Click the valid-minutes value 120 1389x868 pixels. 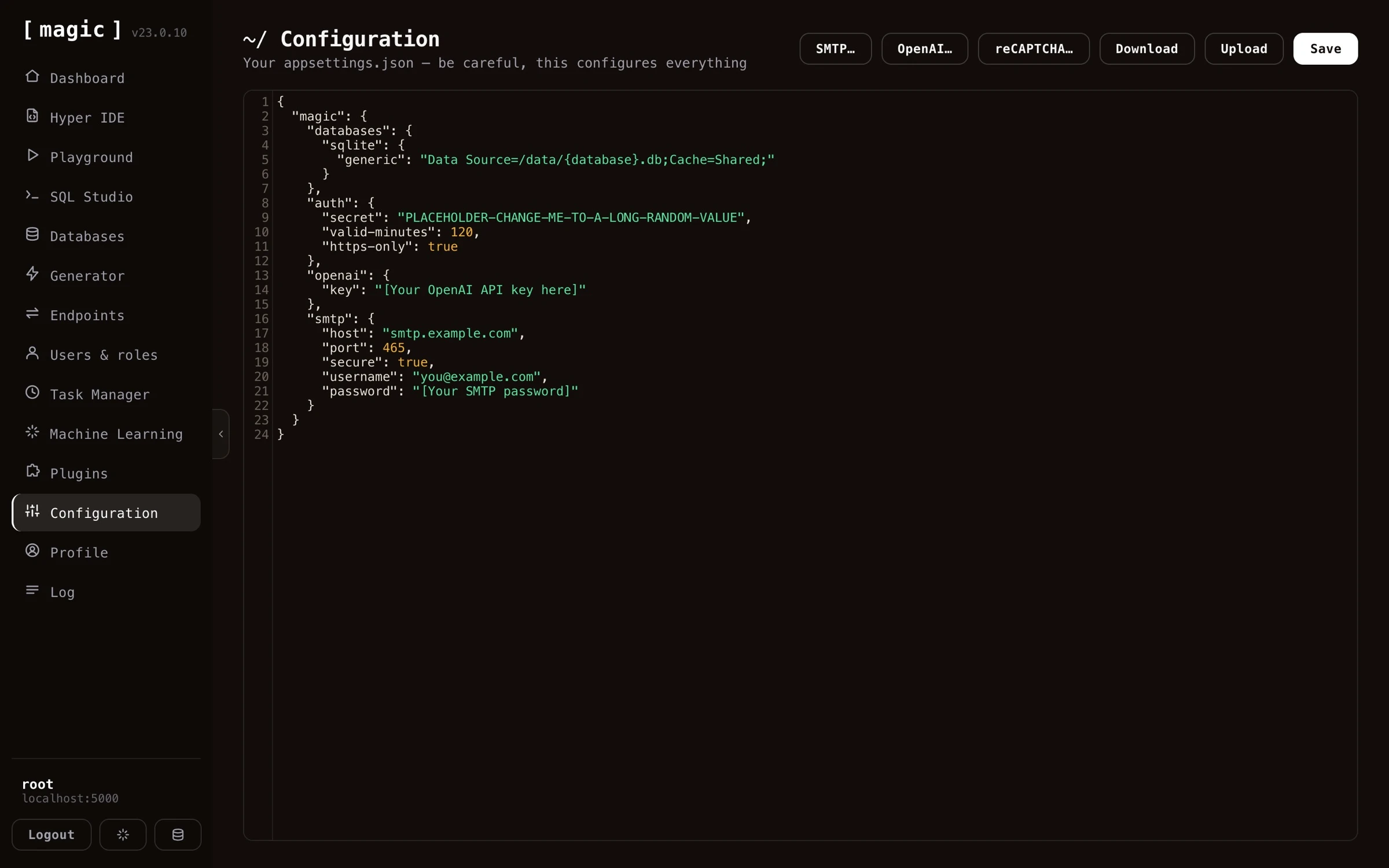click(461, 232)
